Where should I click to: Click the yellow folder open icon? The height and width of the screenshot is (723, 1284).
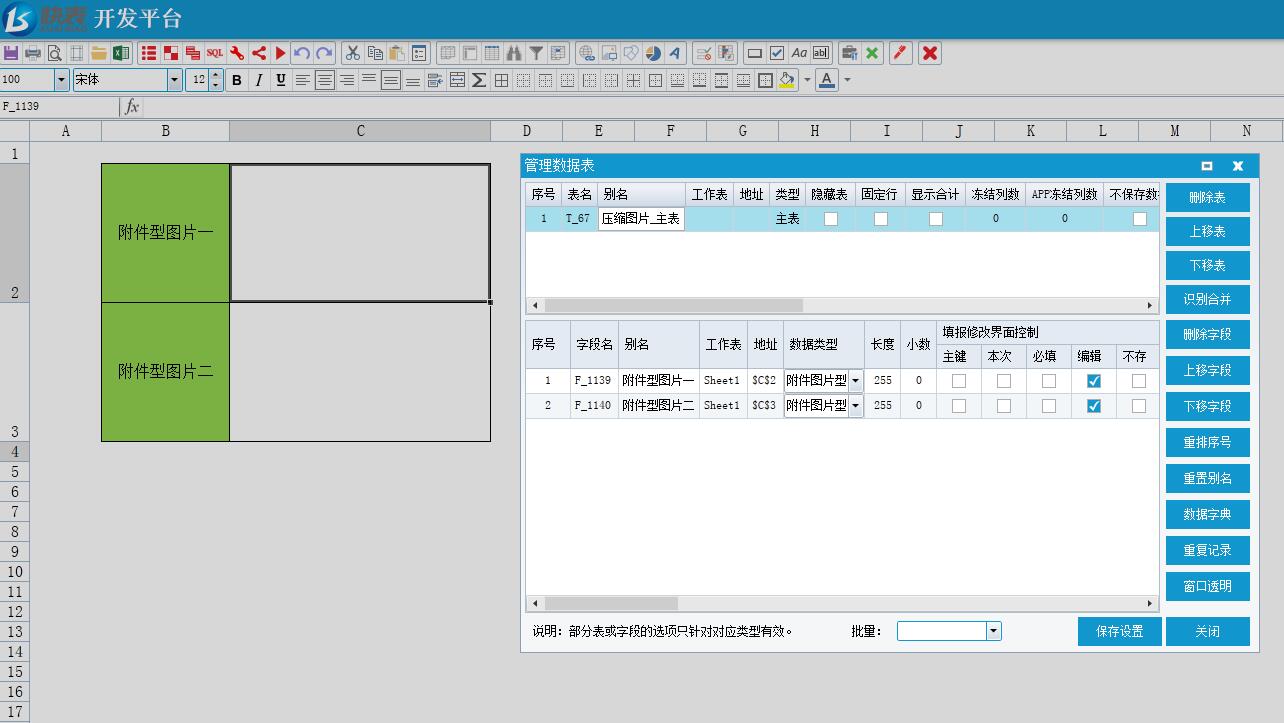99,53
